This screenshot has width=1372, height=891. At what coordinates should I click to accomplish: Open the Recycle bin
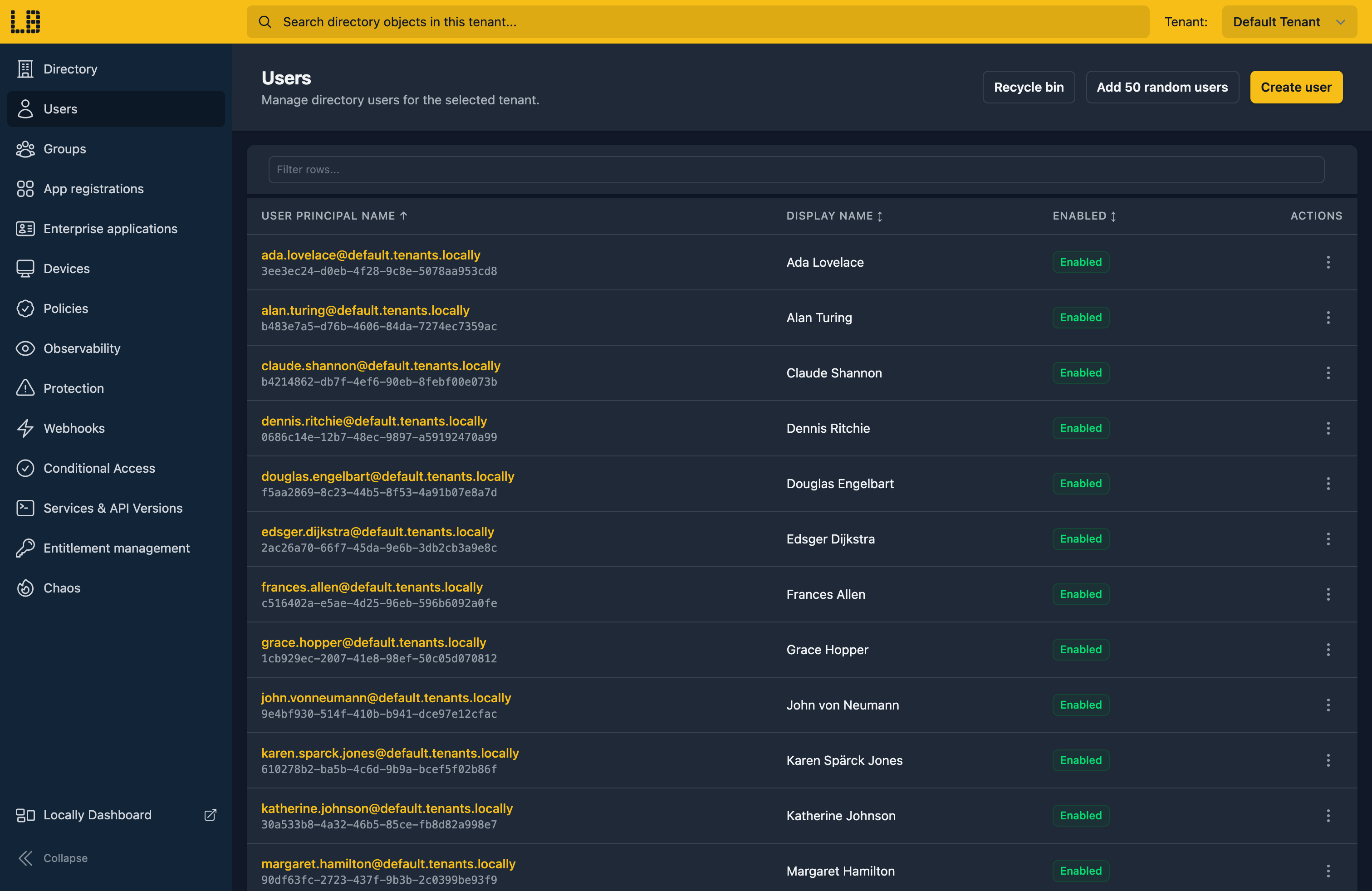tap(1029, 87)
